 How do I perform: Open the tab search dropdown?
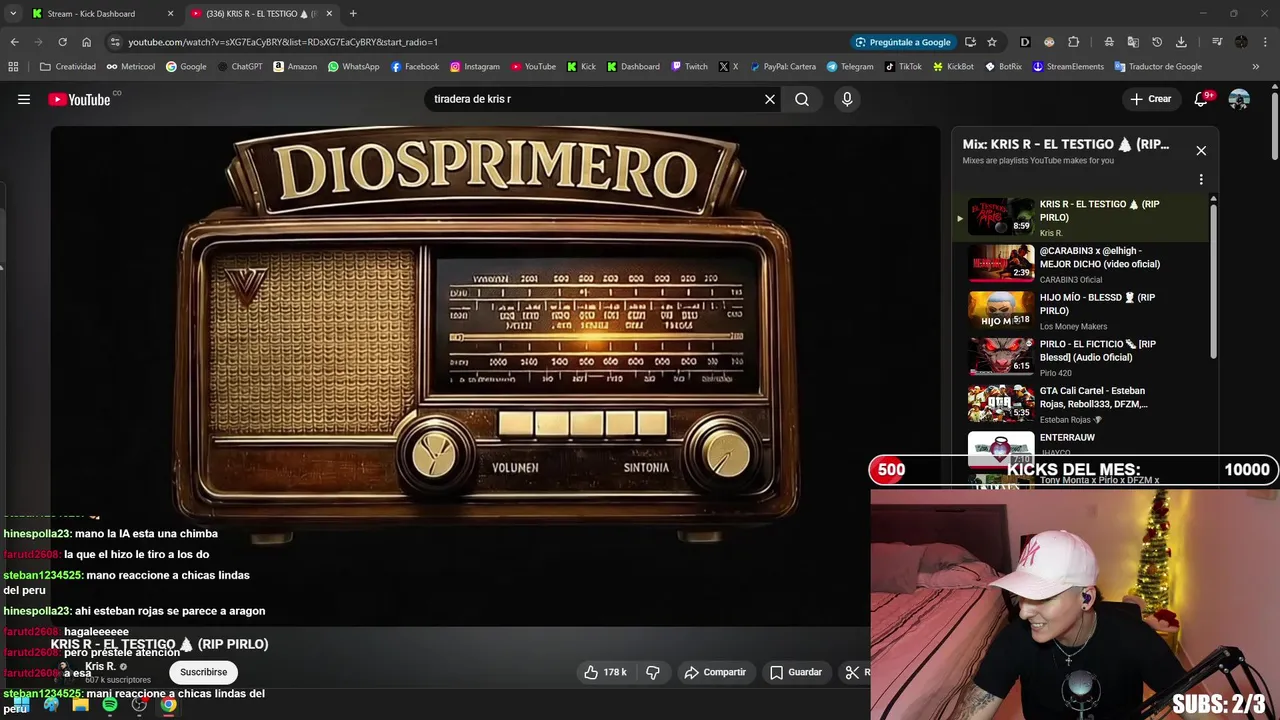13,14
